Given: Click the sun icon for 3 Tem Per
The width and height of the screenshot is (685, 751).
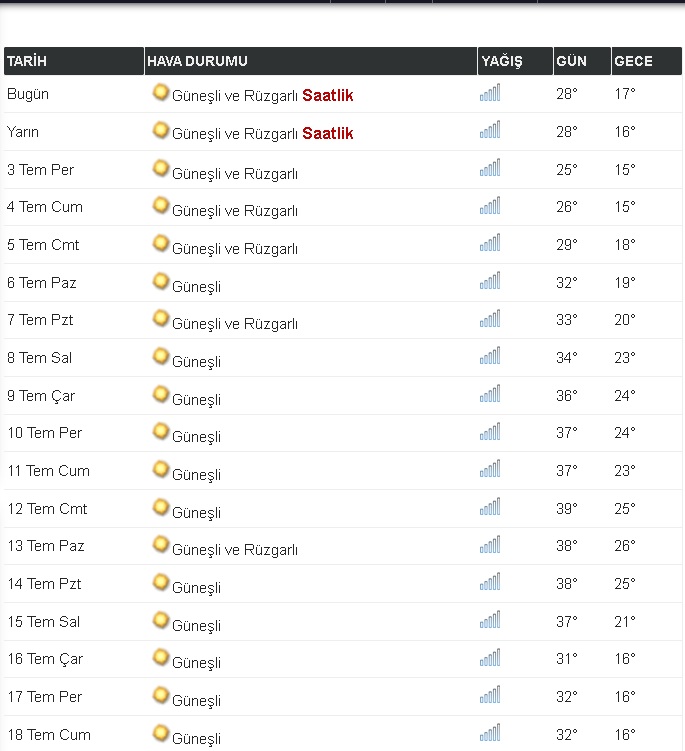Looking at the screenshot, I should (160, 168).
